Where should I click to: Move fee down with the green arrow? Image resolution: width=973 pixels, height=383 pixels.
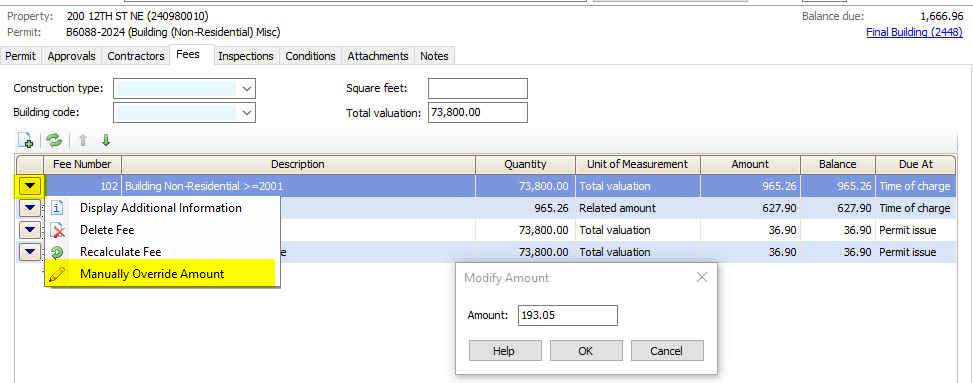[x=105, y=141]
